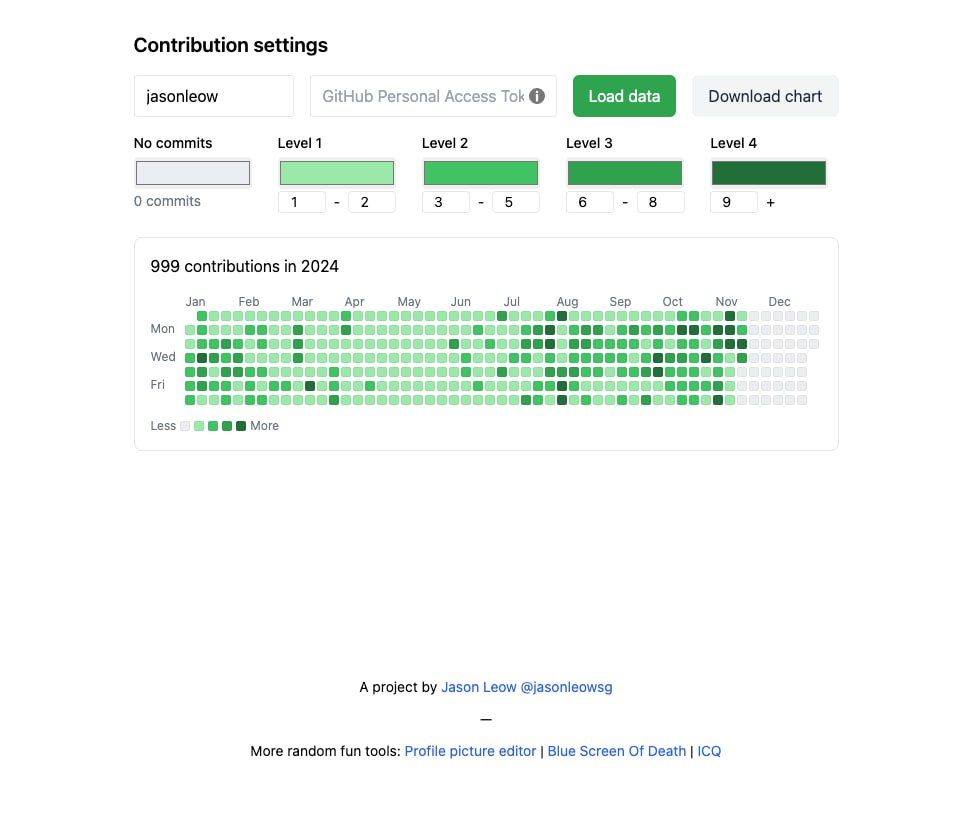This screenshot has height=832, width=970.
Task: Click the jasonleow username field
Action: [x=213, y=96]
